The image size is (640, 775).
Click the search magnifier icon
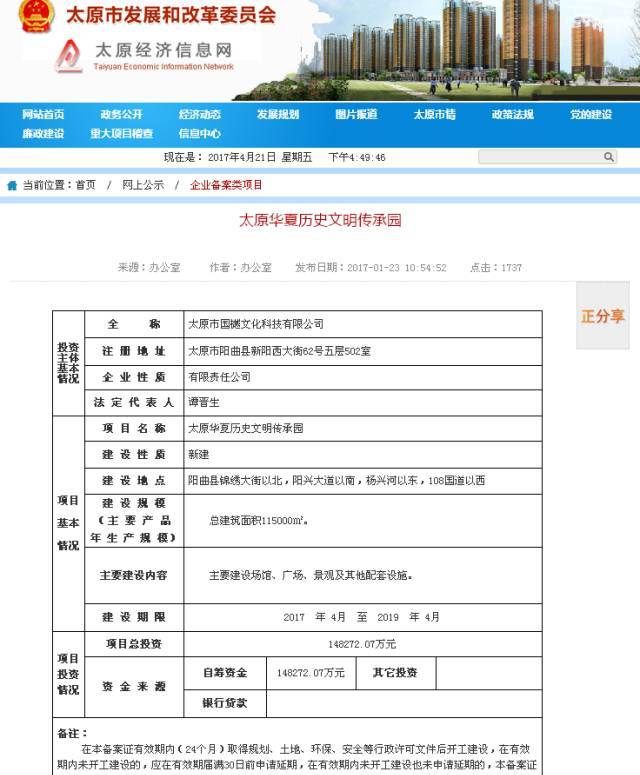[x=608, y=157]
